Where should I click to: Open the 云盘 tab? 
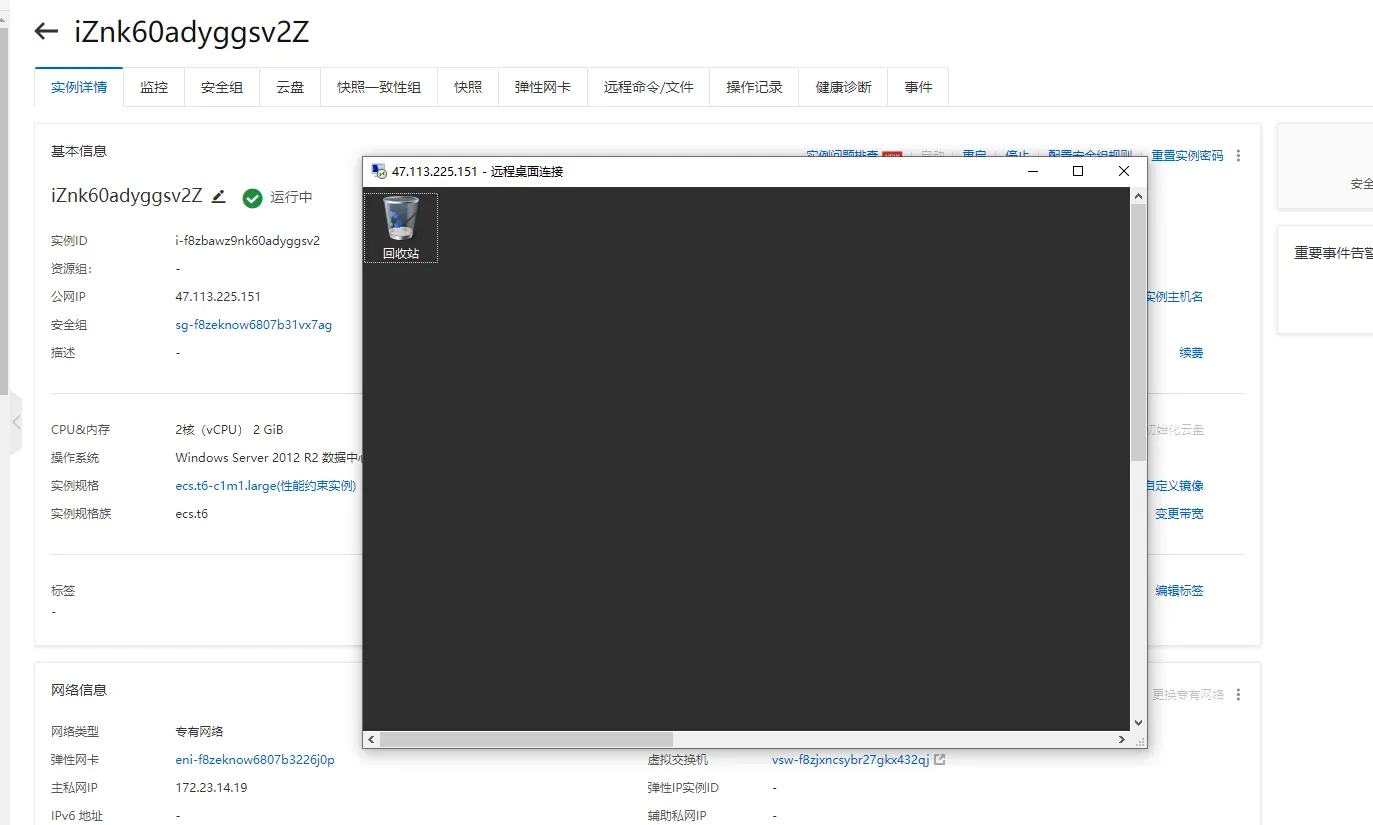[290, 87]
